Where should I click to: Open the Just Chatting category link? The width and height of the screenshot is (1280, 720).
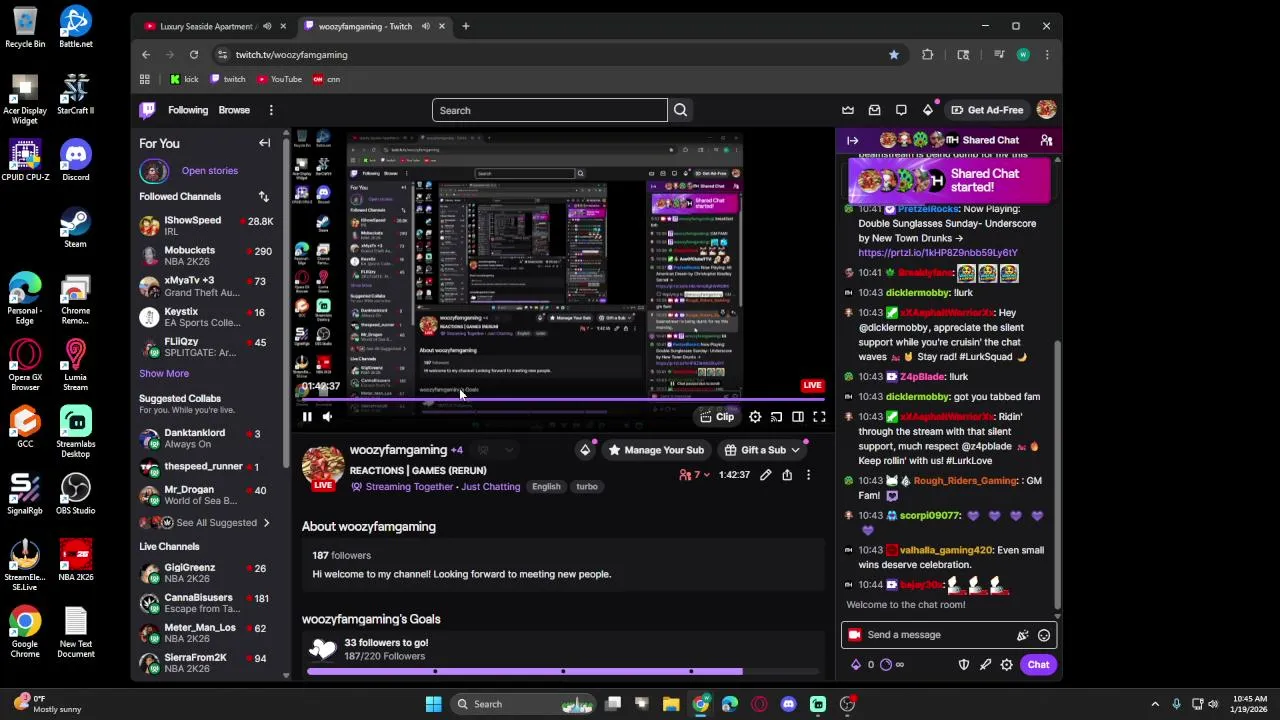pos(490,487)
